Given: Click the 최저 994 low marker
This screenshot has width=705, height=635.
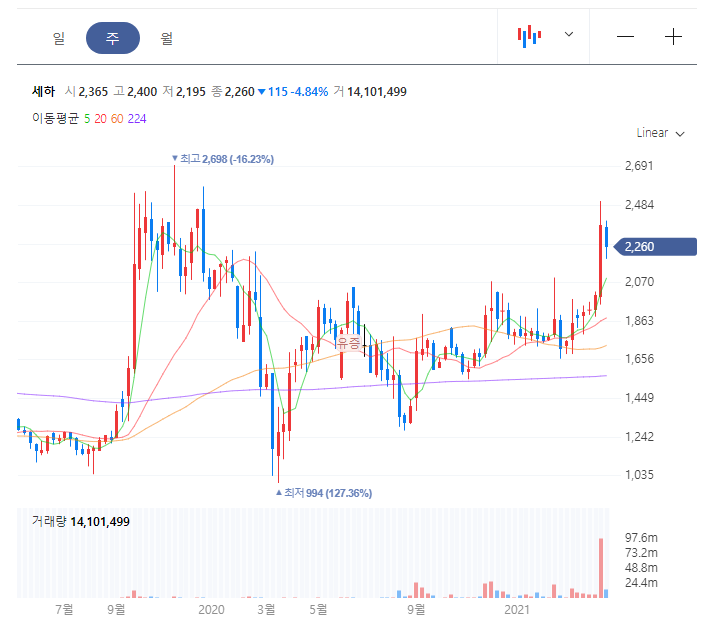Looking at the screenshot, I should tap(324, 493).
